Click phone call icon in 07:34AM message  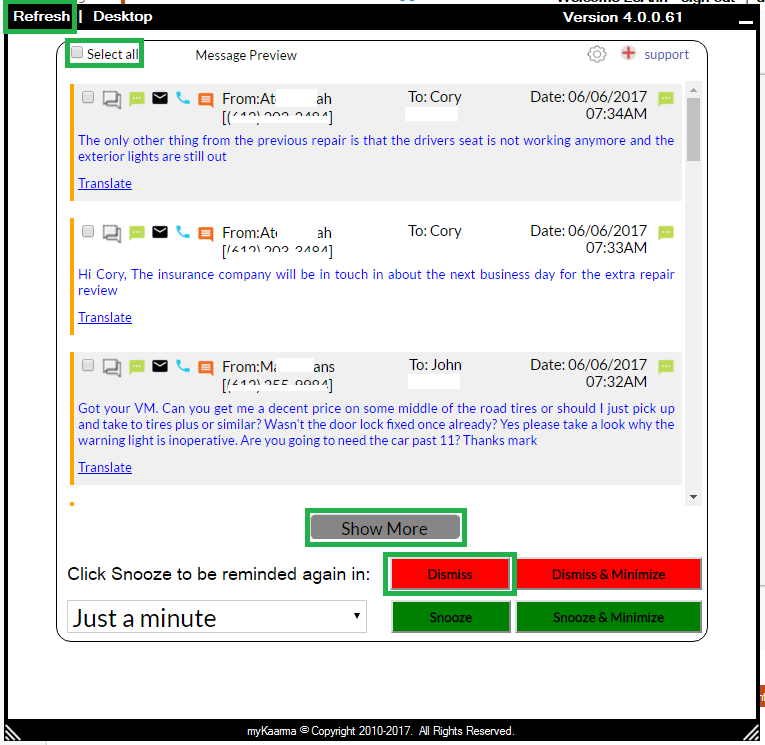(x=182, y=98)
